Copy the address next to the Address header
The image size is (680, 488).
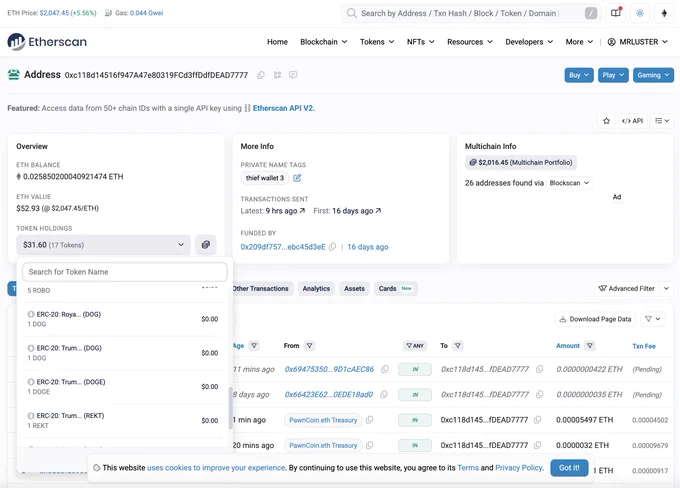pos(261,75)
